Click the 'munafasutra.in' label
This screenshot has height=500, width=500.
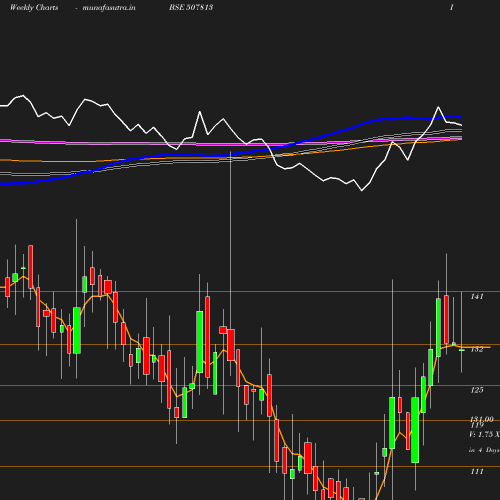point(109,7)
